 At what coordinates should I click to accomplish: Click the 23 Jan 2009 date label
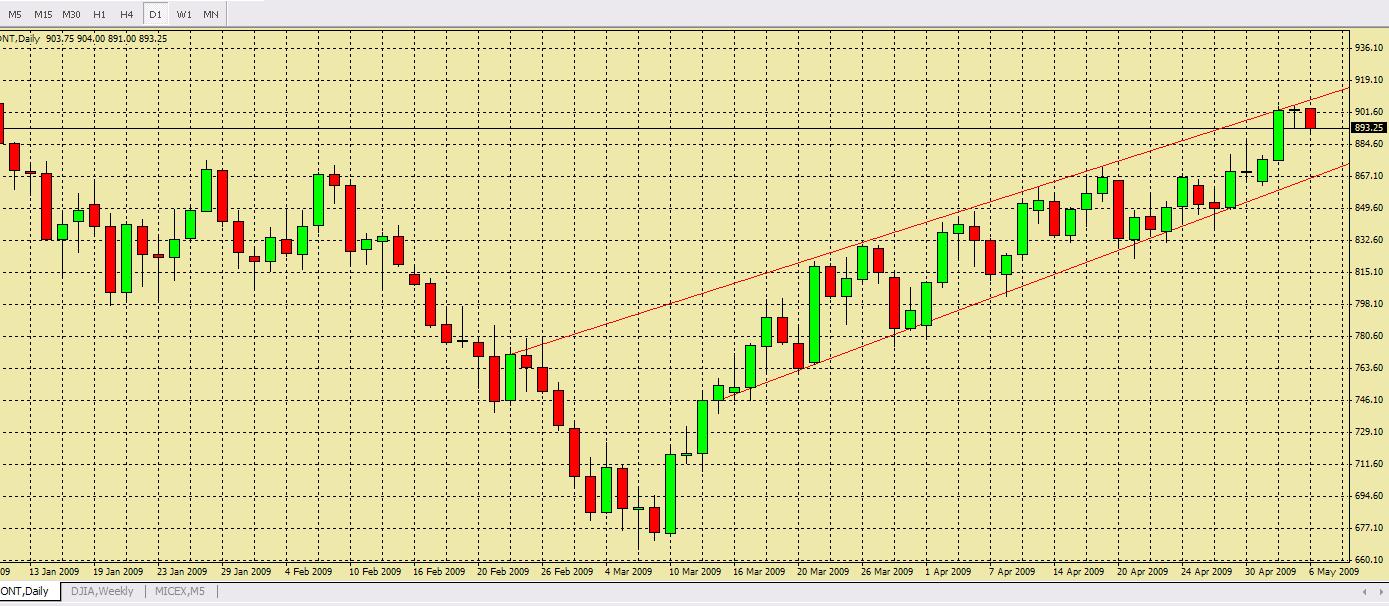coord(182,572)
